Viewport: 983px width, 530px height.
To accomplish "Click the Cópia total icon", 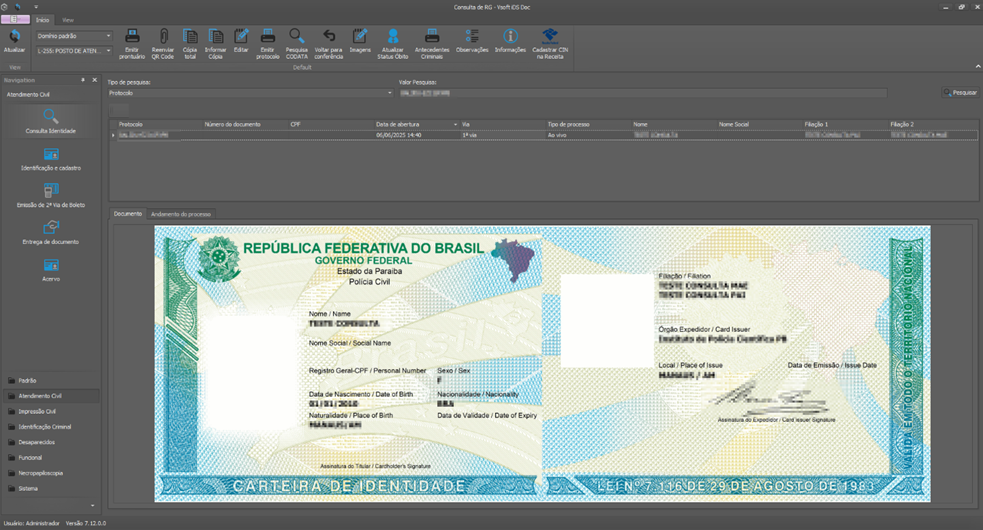I will pyautogui.click(x=190, y=36).
